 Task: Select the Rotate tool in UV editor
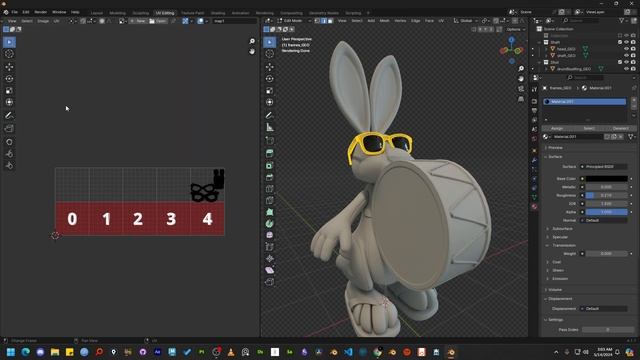point(9,78)
